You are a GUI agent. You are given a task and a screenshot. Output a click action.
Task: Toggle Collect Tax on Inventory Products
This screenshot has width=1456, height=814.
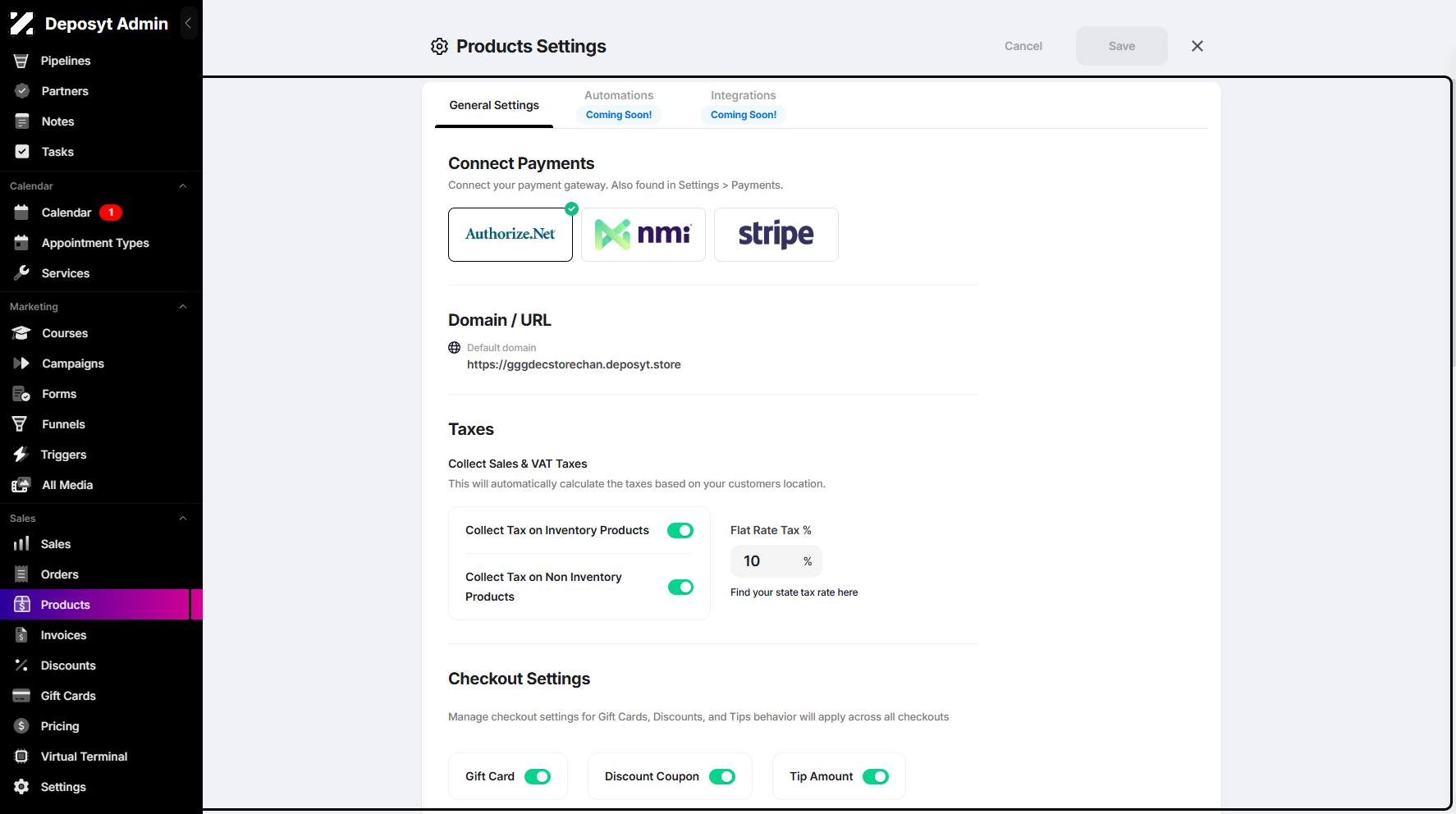(x=680, y=531)
